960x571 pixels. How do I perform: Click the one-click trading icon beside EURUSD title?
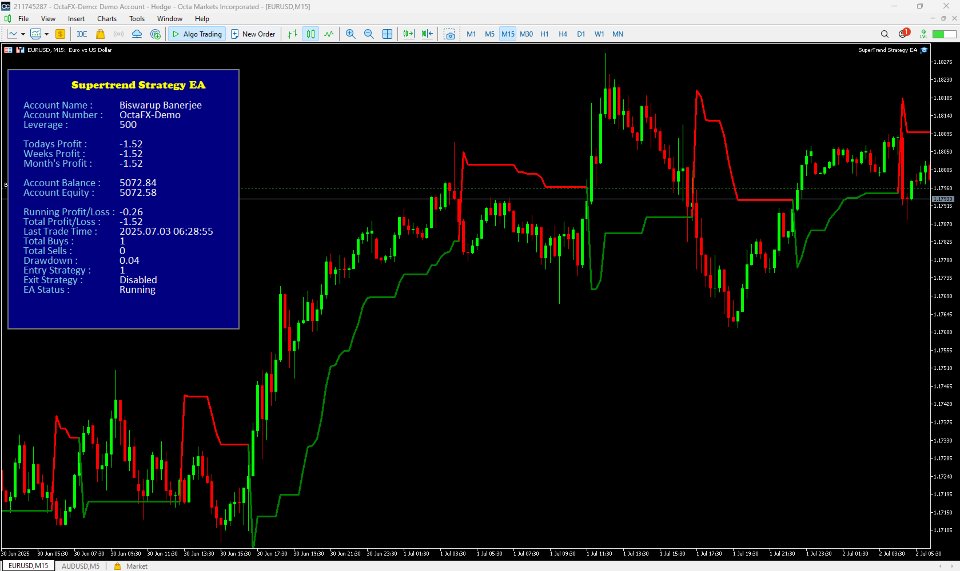click(9, 50)
